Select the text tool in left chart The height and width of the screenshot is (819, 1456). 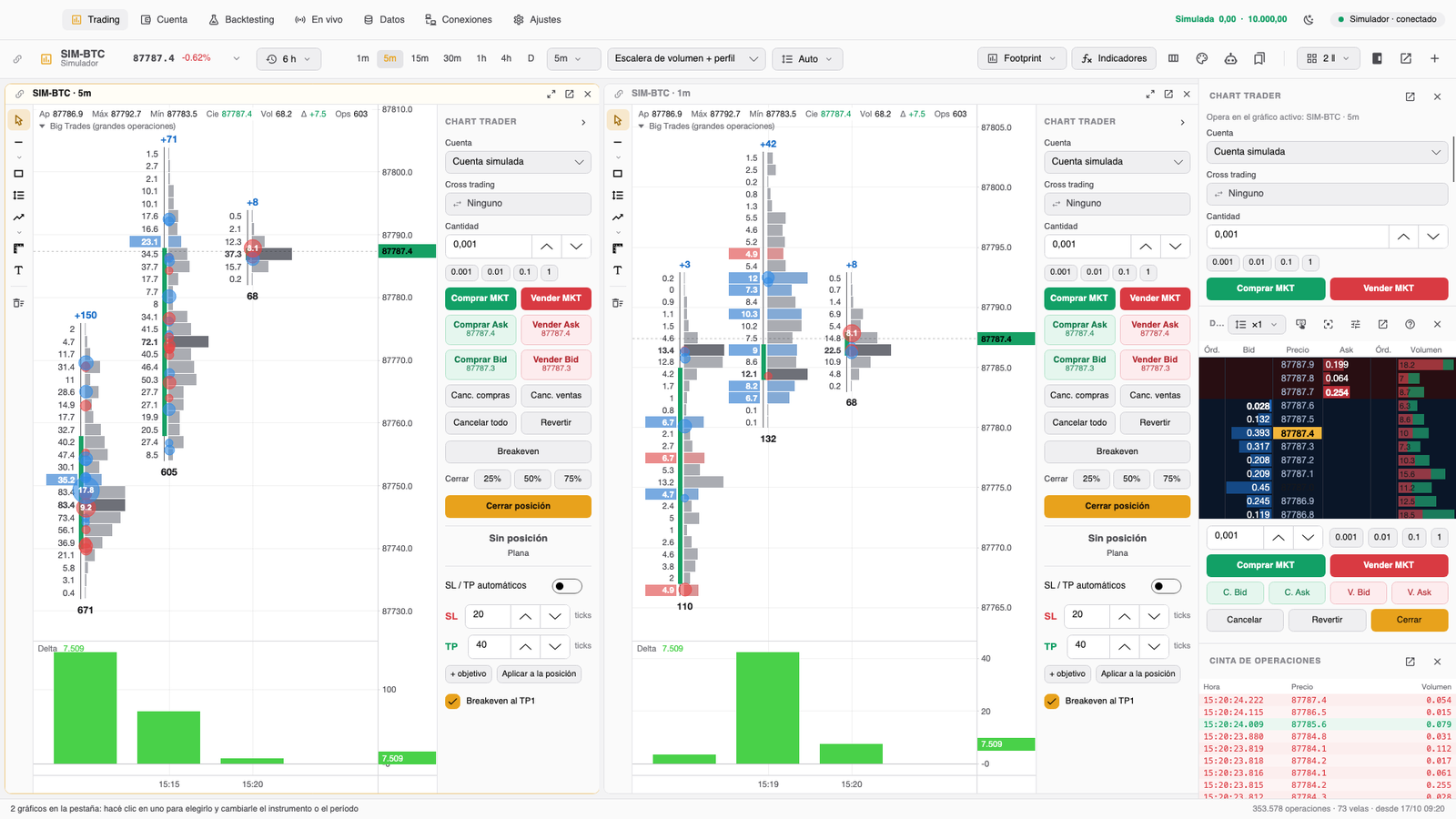(x=18, y=270)
